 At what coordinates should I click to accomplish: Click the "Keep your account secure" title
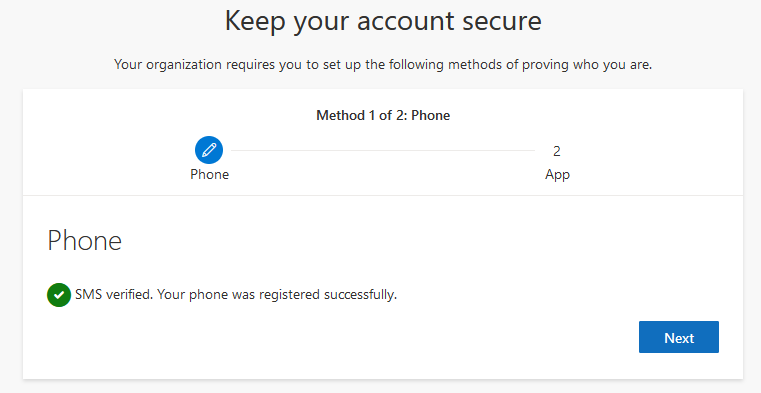point(383,21)
